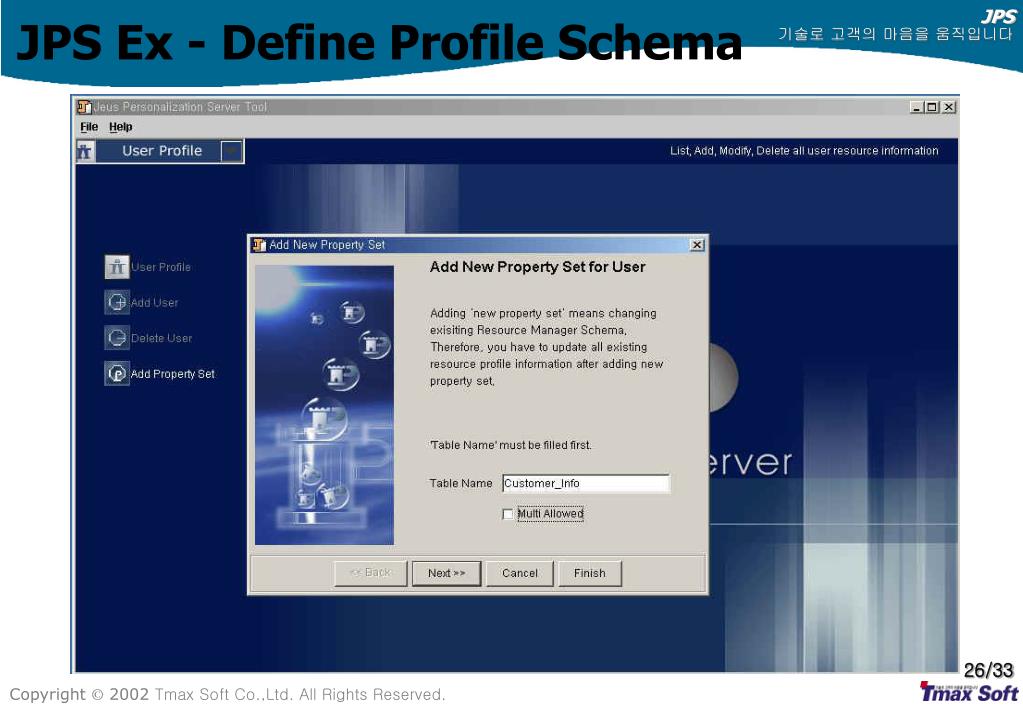Minimize the Jeus Personalization Server Tool window
The image size is (1023, 708).
(x=917, y=107)
